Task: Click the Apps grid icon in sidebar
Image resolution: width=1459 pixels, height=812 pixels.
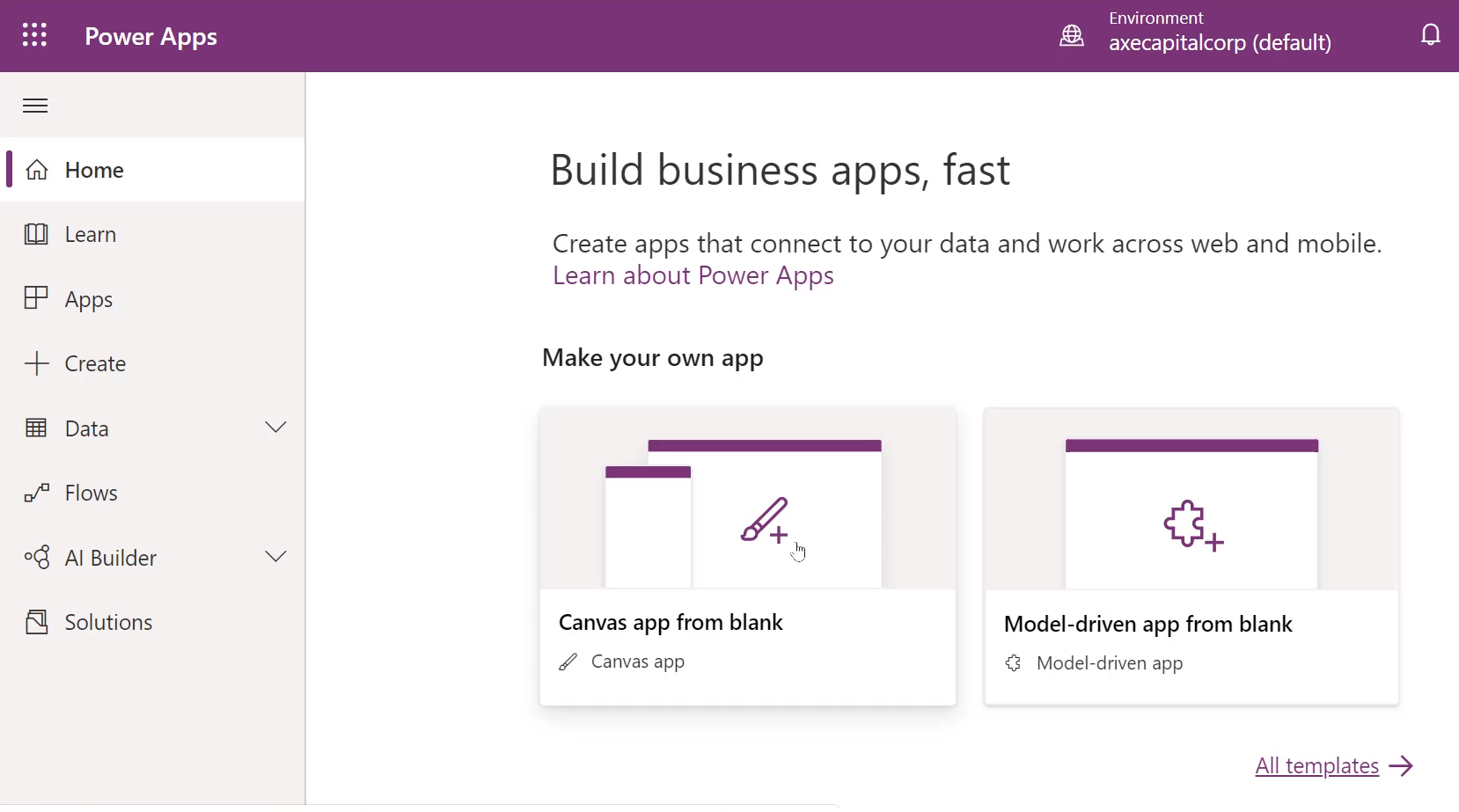Action: pyautogui.click(x=36, y=298)
